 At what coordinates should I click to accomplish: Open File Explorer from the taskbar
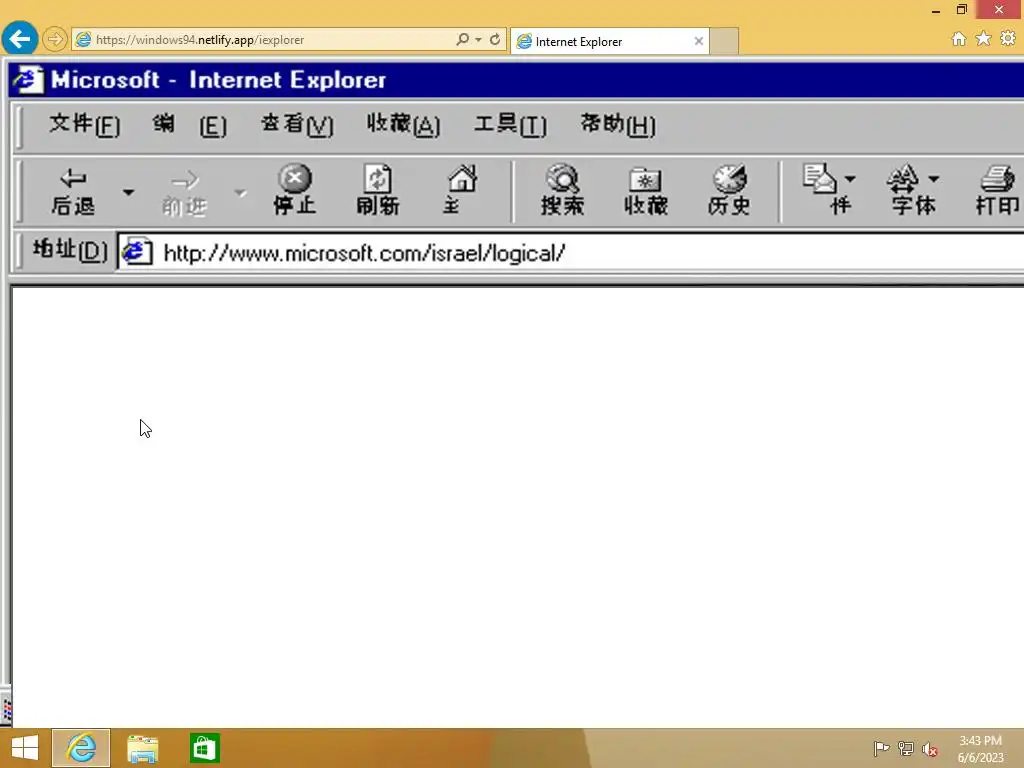(142, 748)
